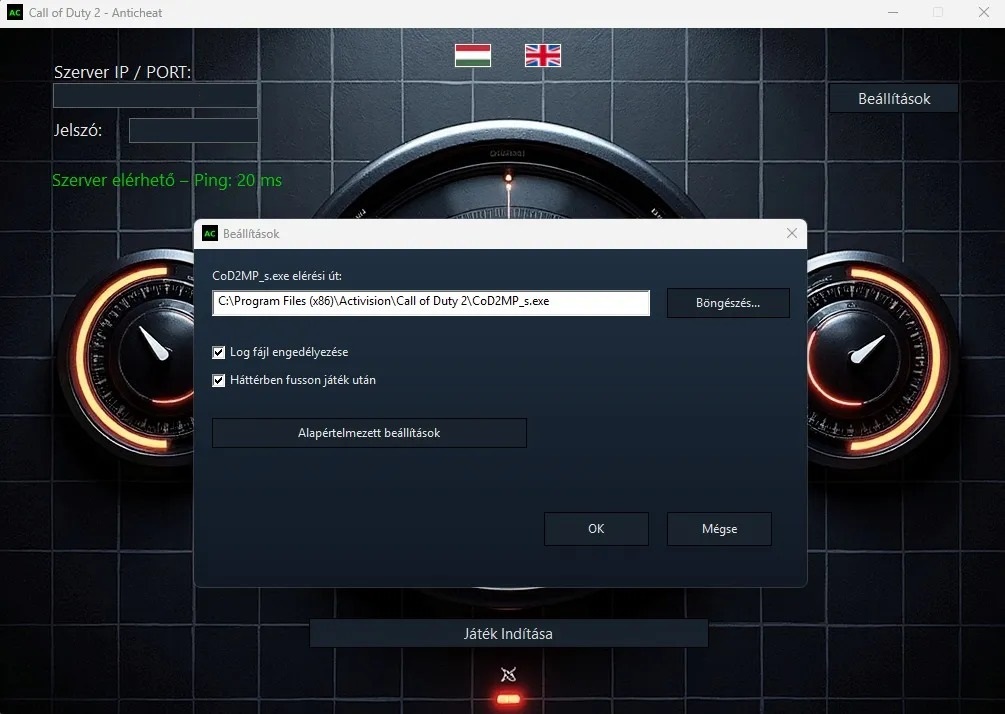Reset with Alapértelmezett beállítások button

[369, 433]
